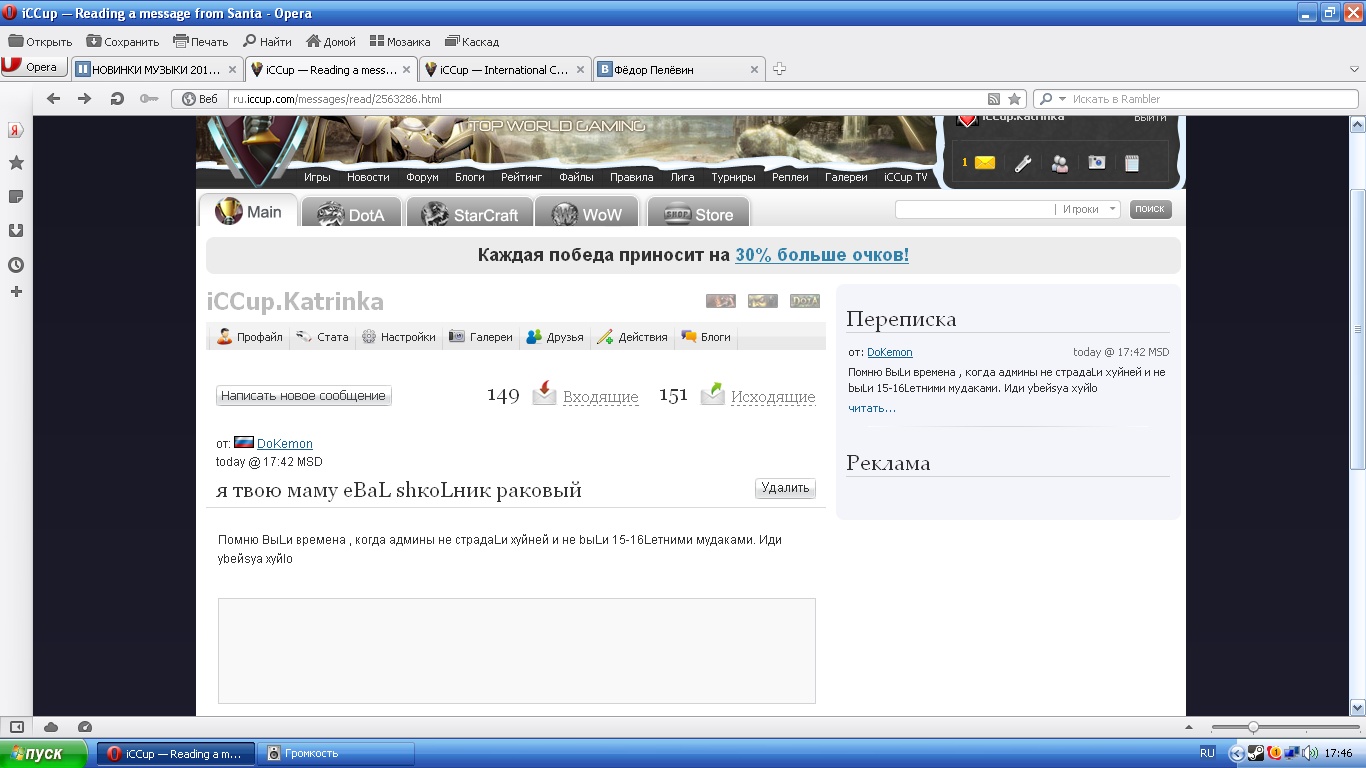1366x768 pixels.
Task: Open Notes panel in Opera sidebar
Action: 16,196
